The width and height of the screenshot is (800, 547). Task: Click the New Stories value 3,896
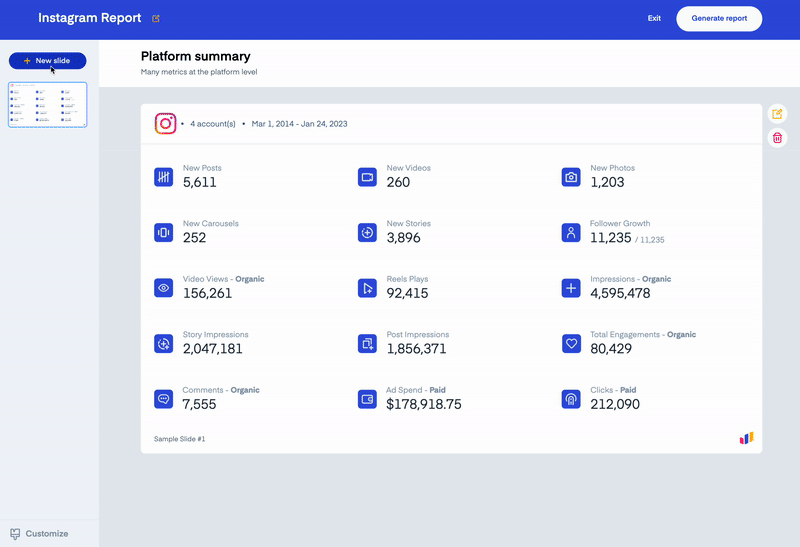[403, 238]
